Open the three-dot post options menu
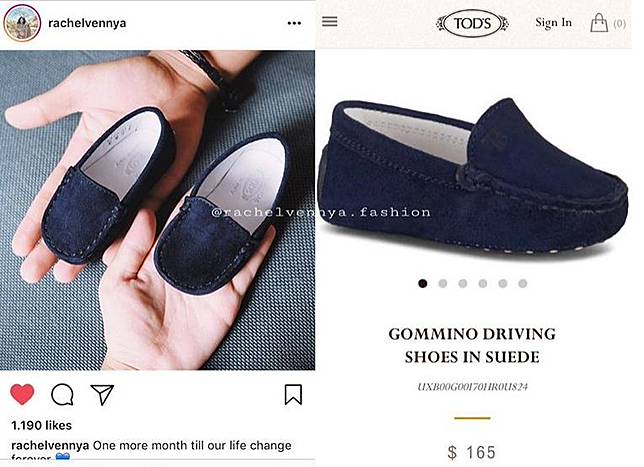Viewport: 644px width, 467px height. (293, 23)
